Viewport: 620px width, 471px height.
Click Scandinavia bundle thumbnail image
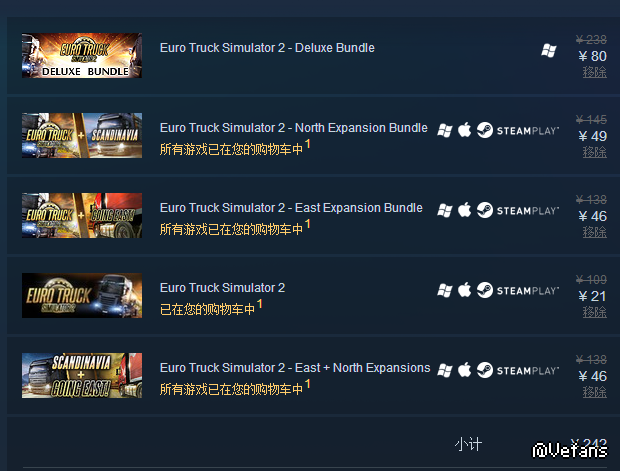point(82,135)
